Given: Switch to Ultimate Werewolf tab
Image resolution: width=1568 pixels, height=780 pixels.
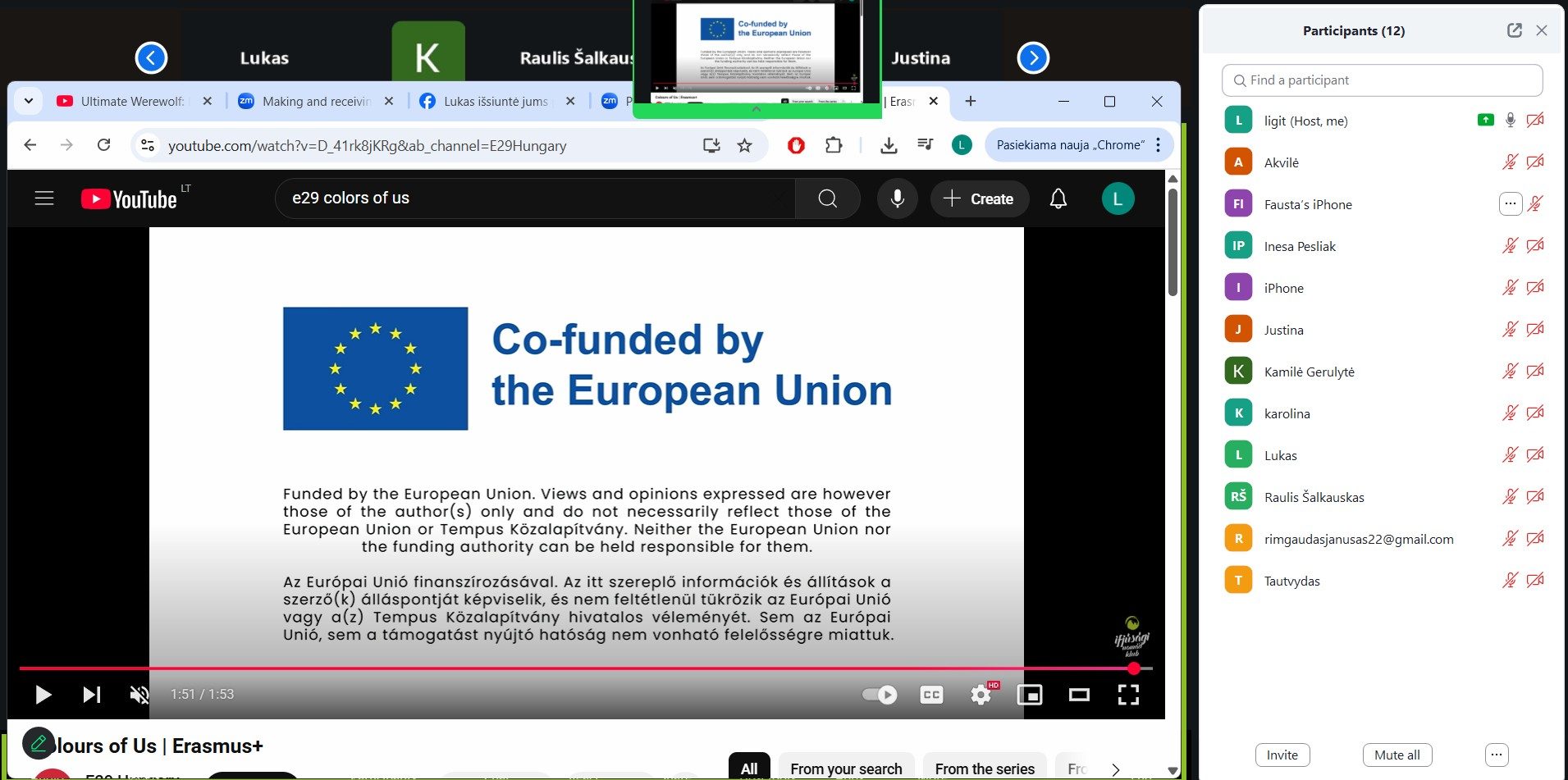Looking at the screenshot, I should pos(131,101).
